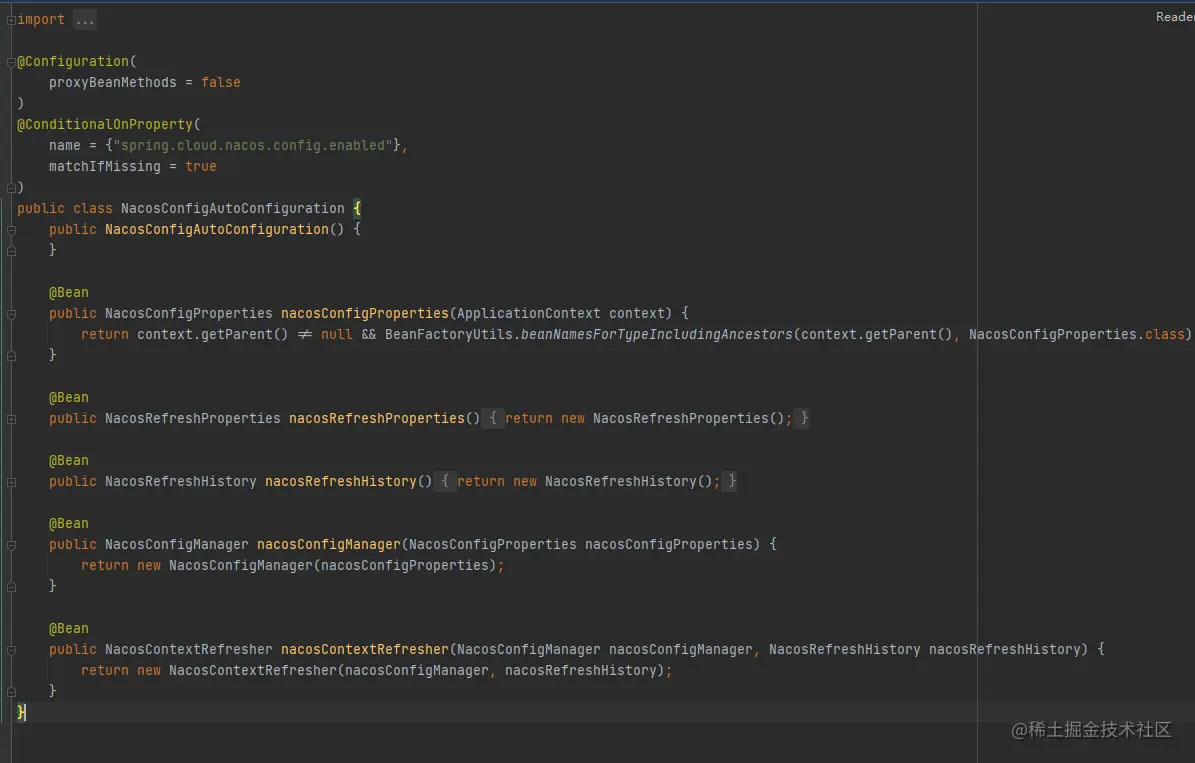Image resolution: width=1195 pixels, height=763 pixels.
Task: Expand the folded nacosRefreshHistory method in gutter
Action: pyautogui.click(x=11, y=482)
